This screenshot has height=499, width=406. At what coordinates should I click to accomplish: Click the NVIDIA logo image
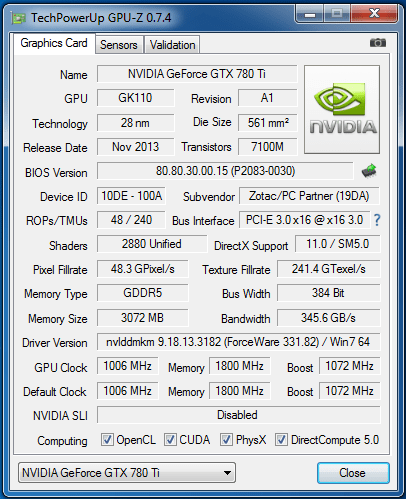pyautogui.click(x=342, y=109)
